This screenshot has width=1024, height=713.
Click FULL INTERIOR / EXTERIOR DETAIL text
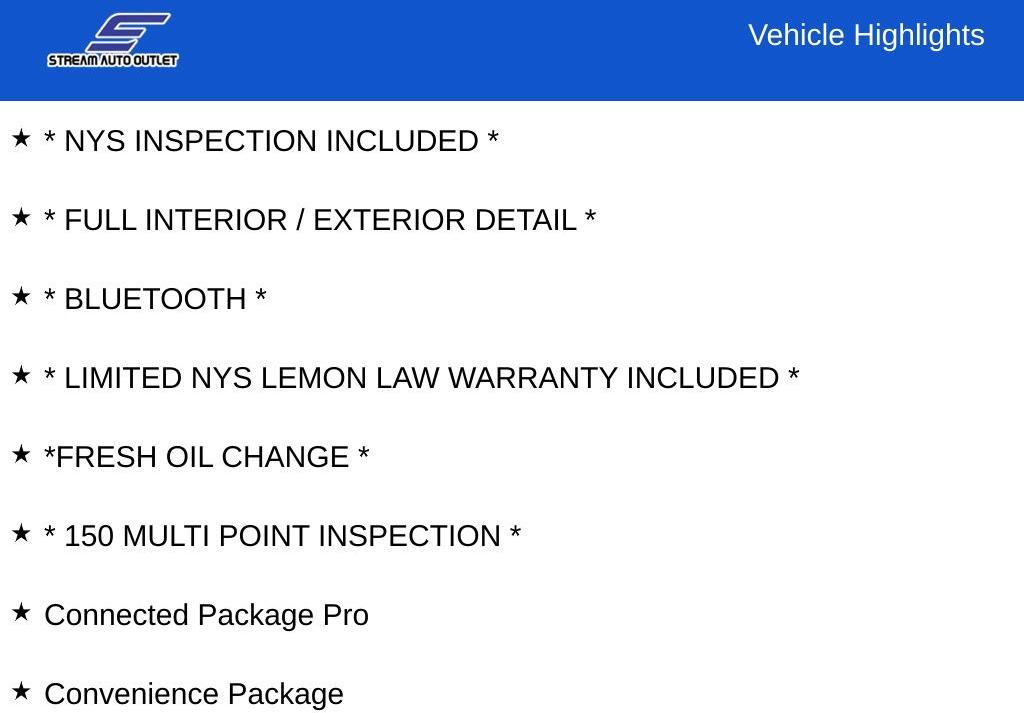[x=320, y=220]
